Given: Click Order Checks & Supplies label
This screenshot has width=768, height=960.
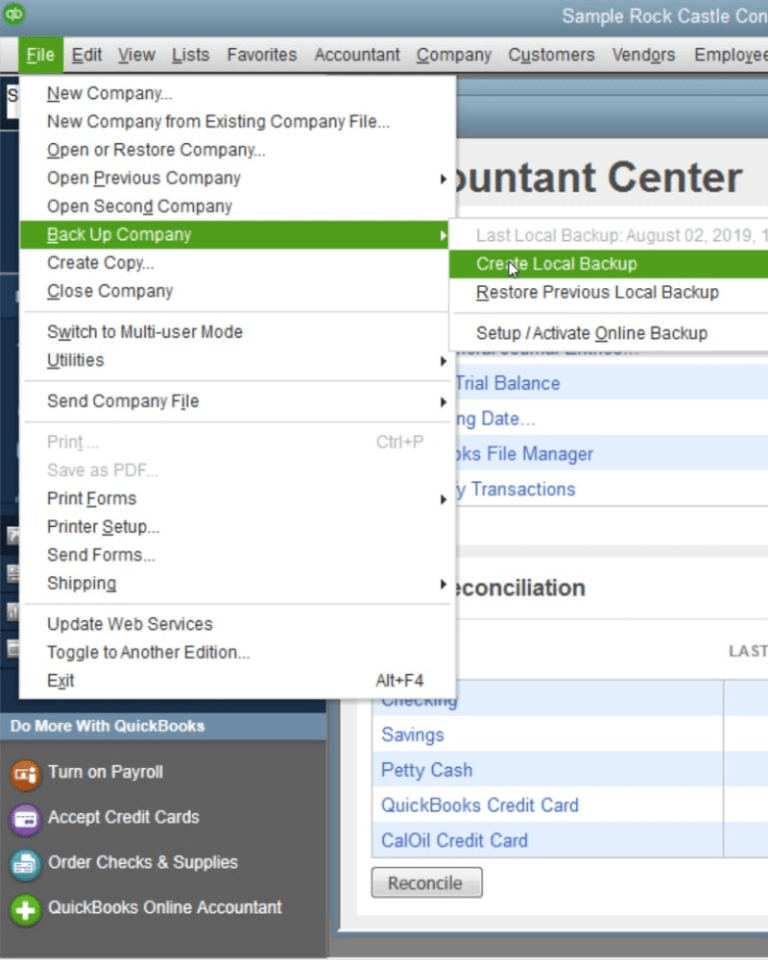Looking at the screenshot, I should pyautogui.click(x=143, y=862).
